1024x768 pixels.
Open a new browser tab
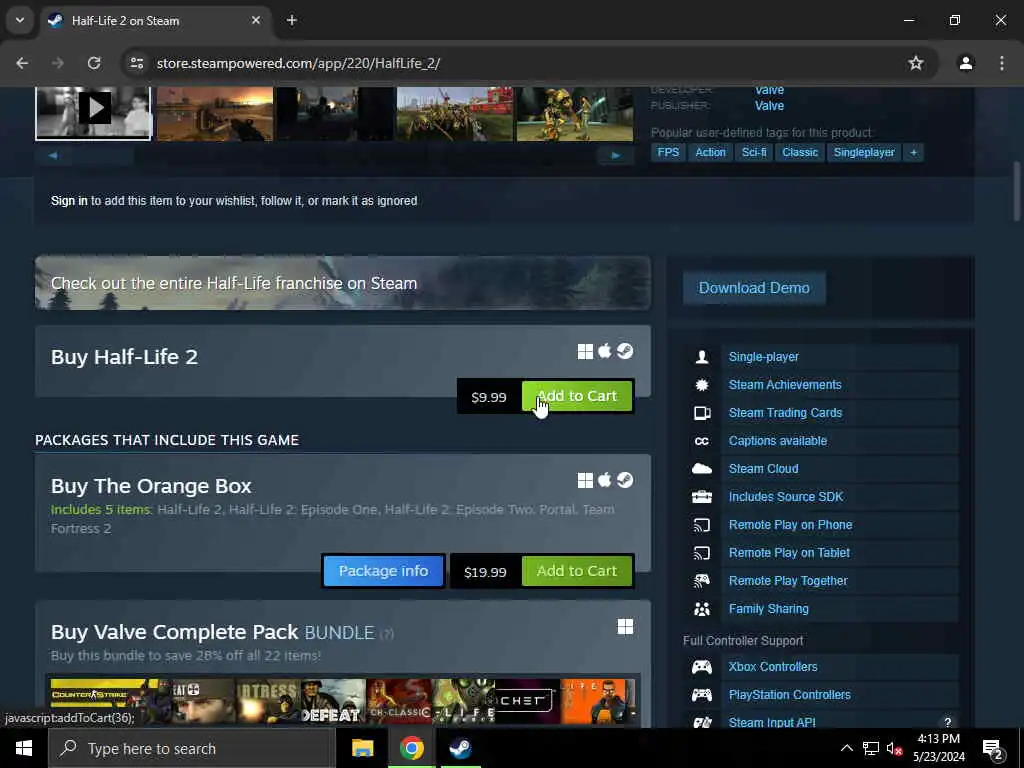point(292,20)
